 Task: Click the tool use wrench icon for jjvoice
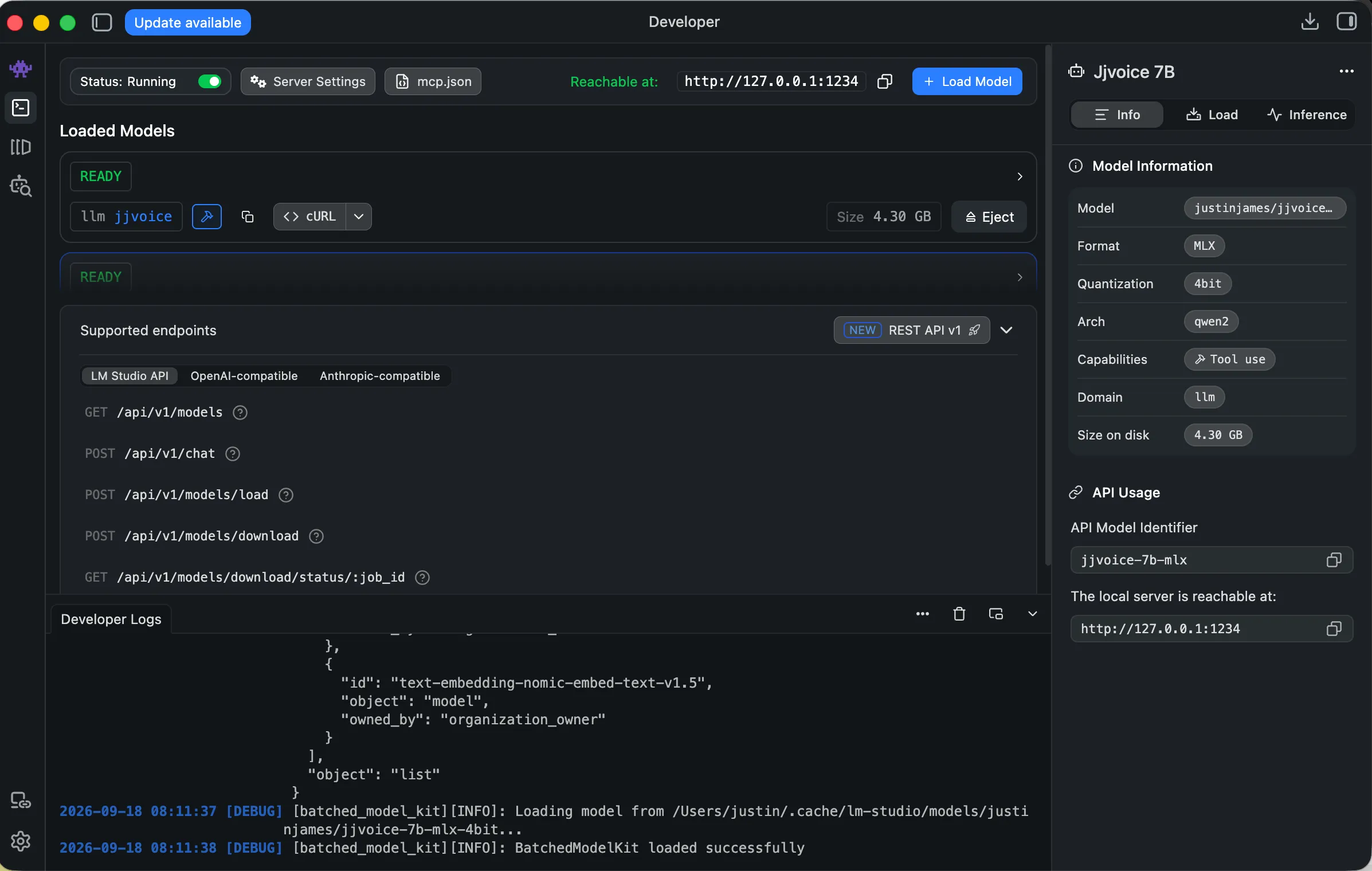click(207, 217)
